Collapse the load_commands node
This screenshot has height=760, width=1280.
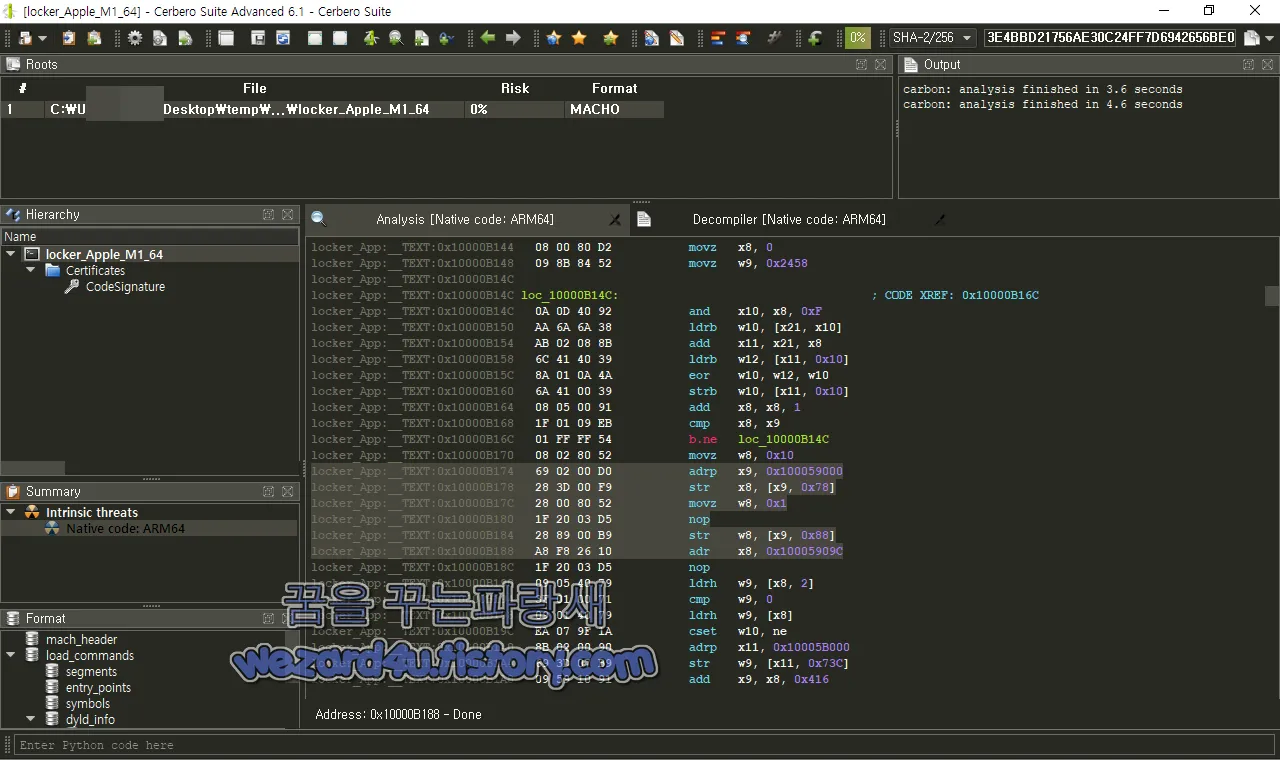point(11,655)
